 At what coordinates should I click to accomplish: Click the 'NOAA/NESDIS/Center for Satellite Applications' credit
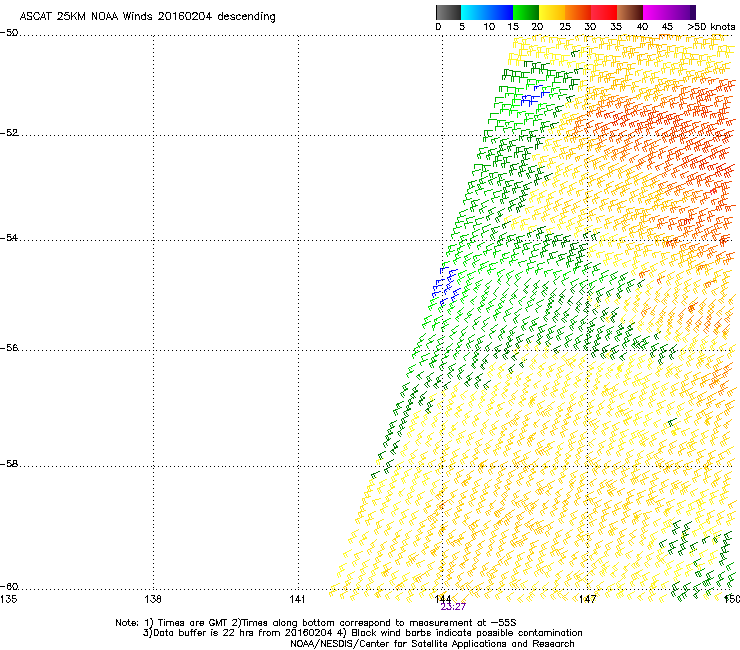point(400,644)
